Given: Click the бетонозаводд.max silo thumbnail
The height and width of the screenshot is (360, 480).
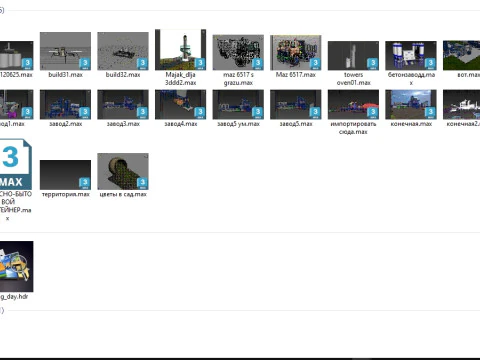Looking at the screenshot, I should [x=411, y=56].
